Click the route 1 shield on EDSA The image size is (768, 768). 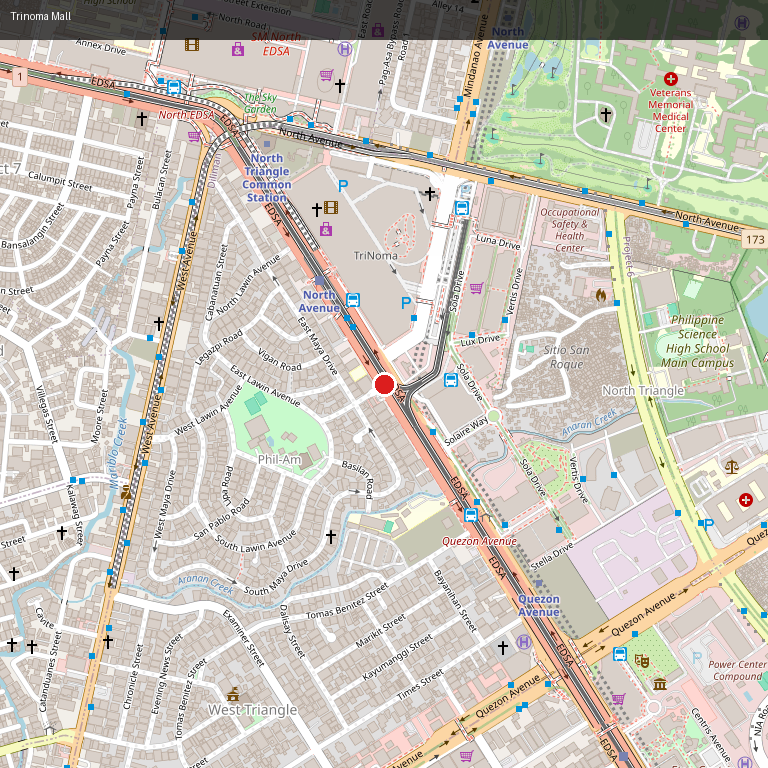[x=20, y=76]
